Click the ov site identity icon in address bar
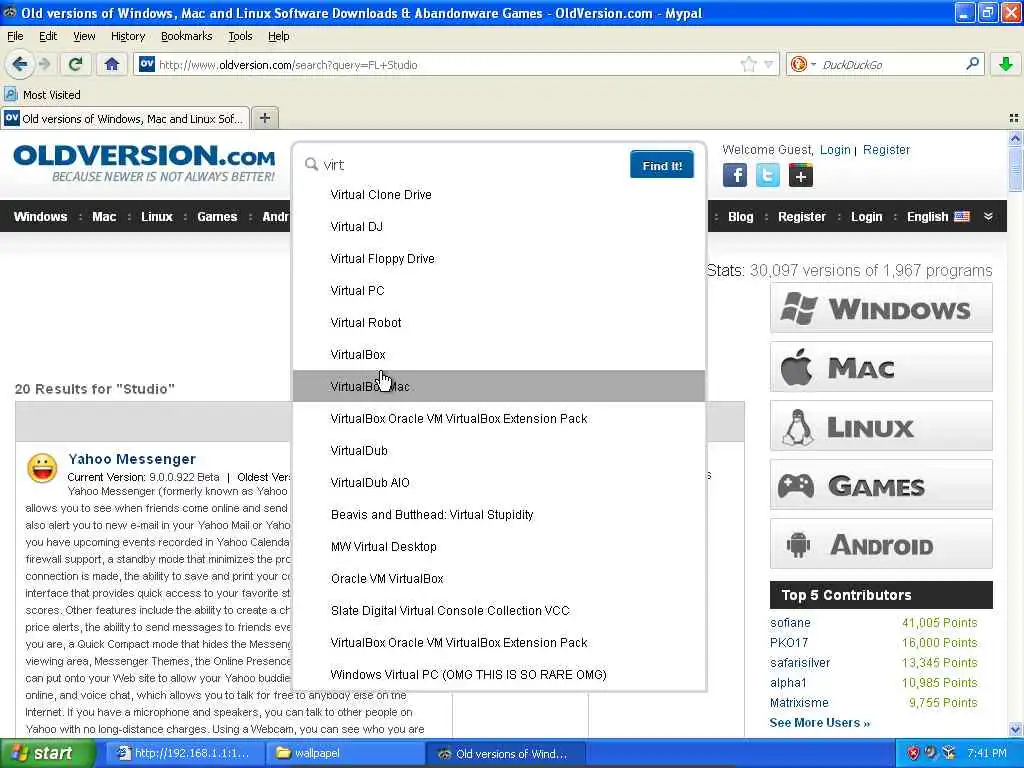 [x=147, y=64]
